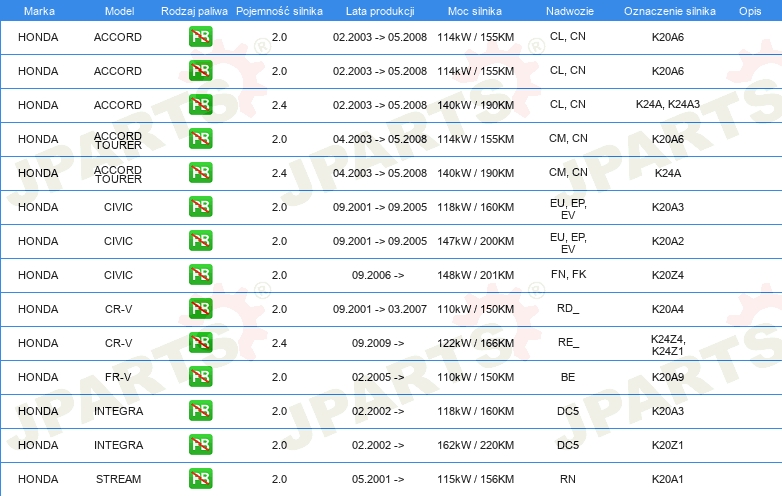
Task: Click engine code 'K24A, K24A3'
Action: [x=668, y=104]
